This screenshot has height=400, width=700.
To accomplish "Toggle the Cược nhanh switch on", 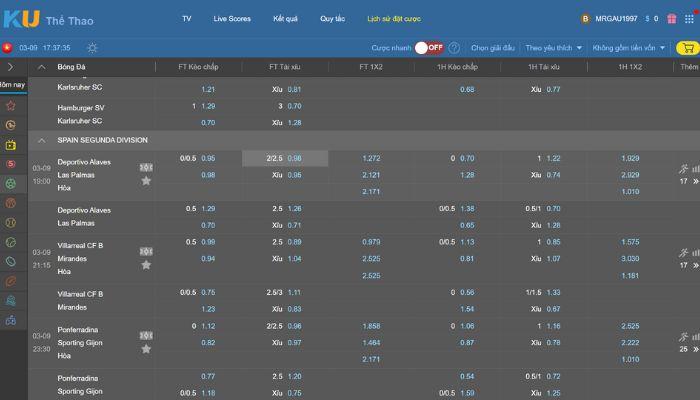I will (429, 47).
